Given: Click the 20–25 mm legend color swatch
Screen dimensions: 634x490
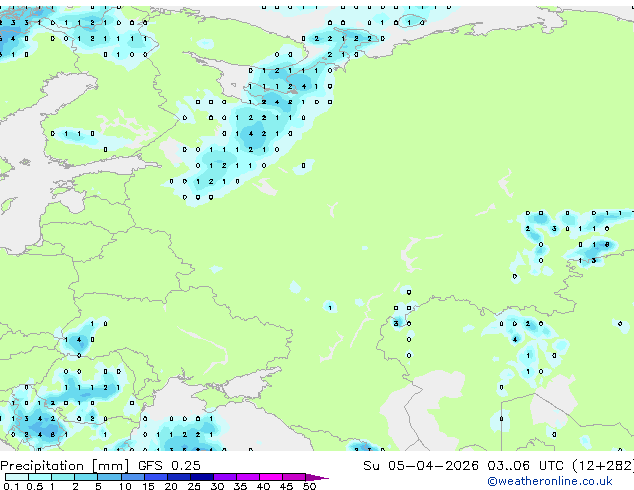Looking at the screenshot, I should point(178,477).
